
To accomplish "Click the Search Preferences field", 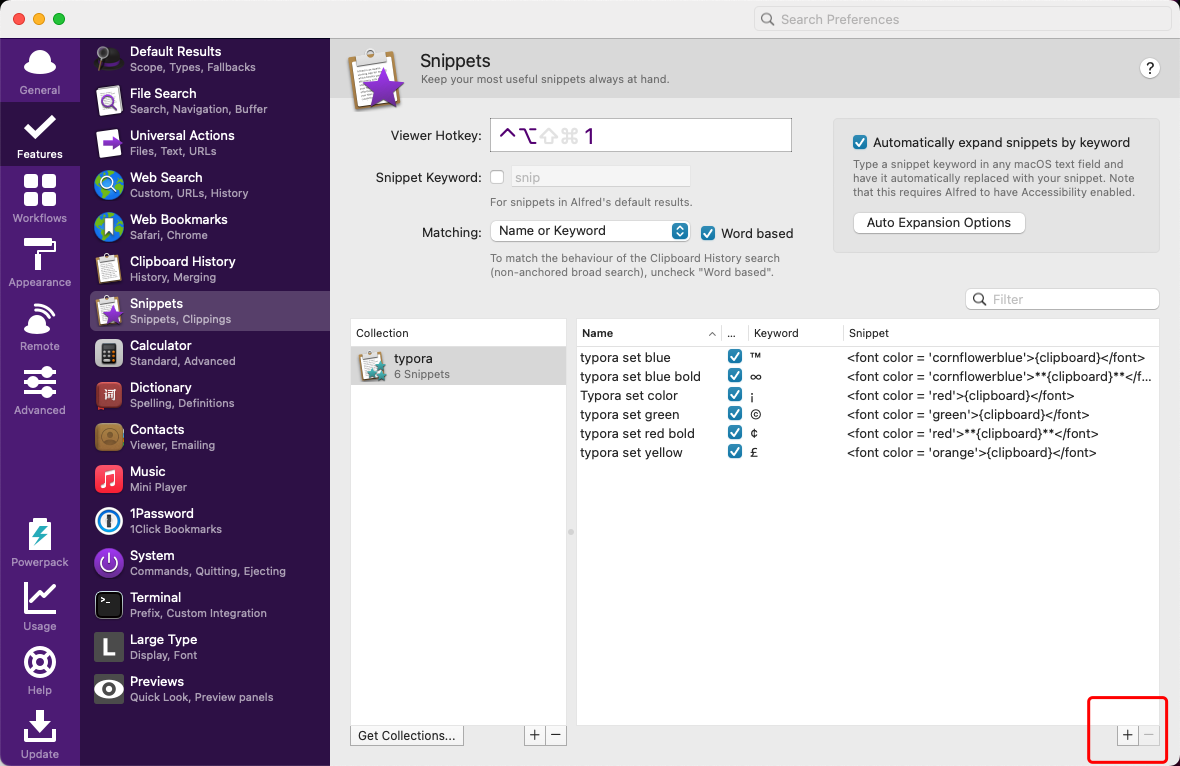I will click(962, 20).
